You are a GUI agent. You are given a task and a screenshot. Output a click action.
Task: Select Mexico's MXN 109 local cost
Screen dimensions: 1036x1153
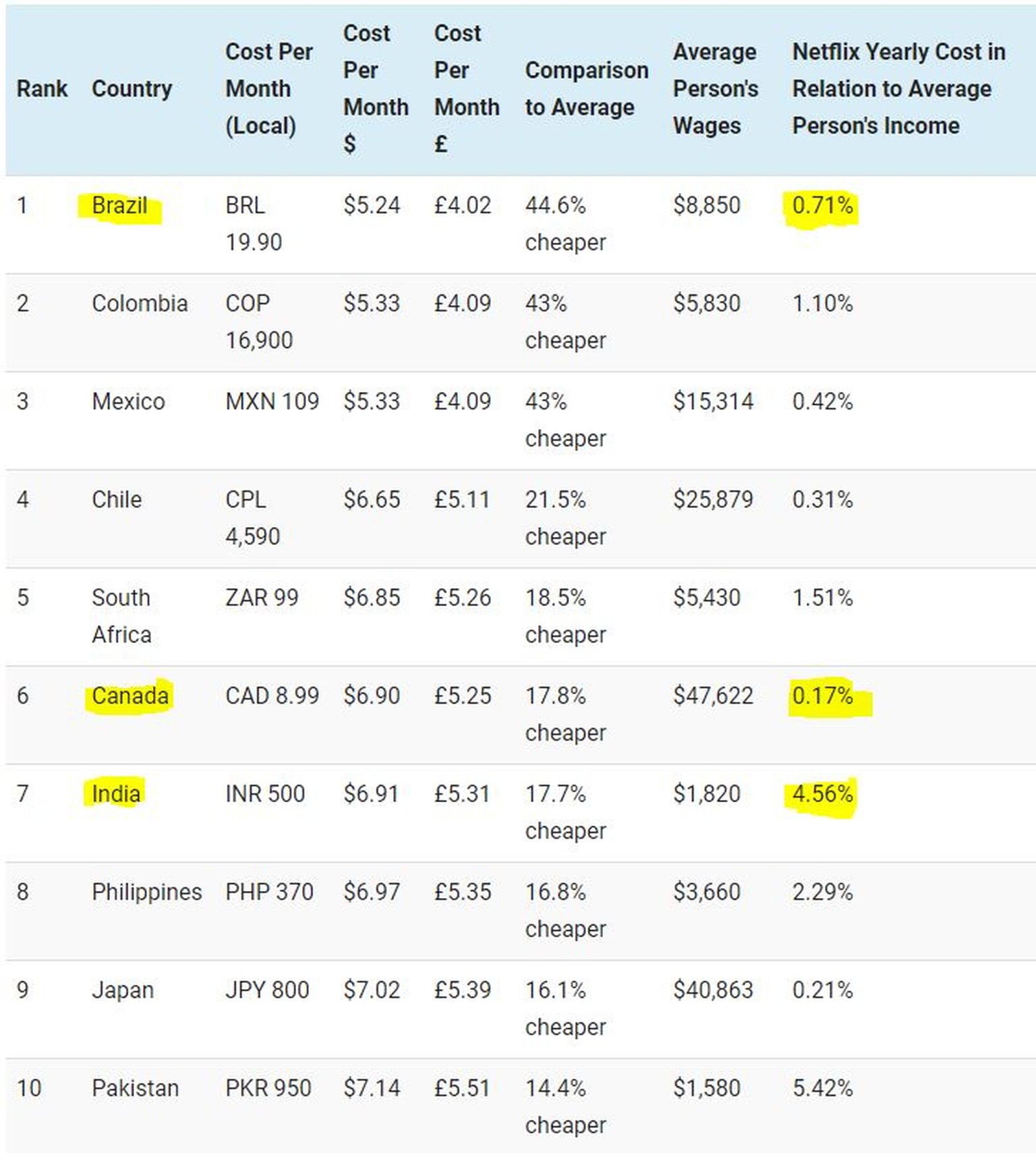(272, 401)
